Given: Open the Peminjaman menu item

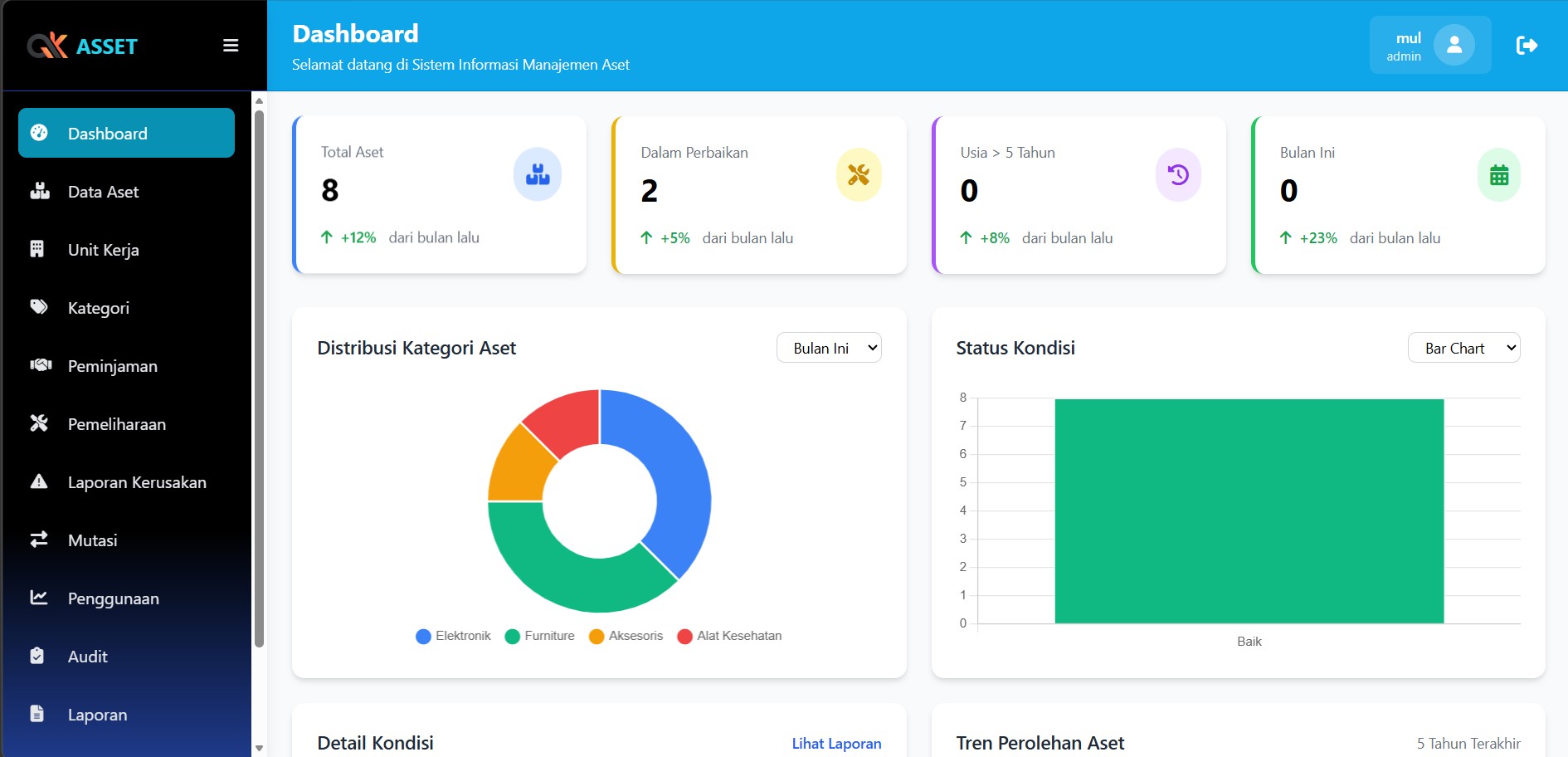Looking at the screenshot, I should pos(112,366).
